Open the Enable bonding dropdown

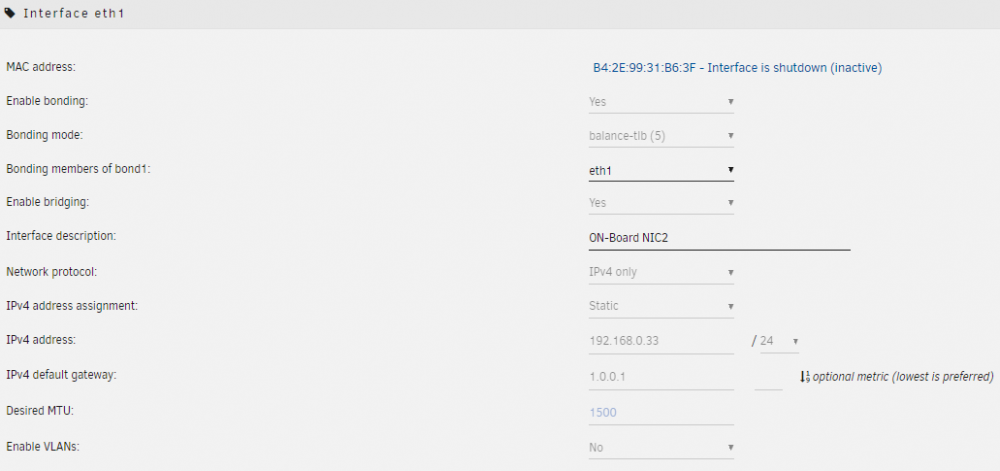coord(661,102)
